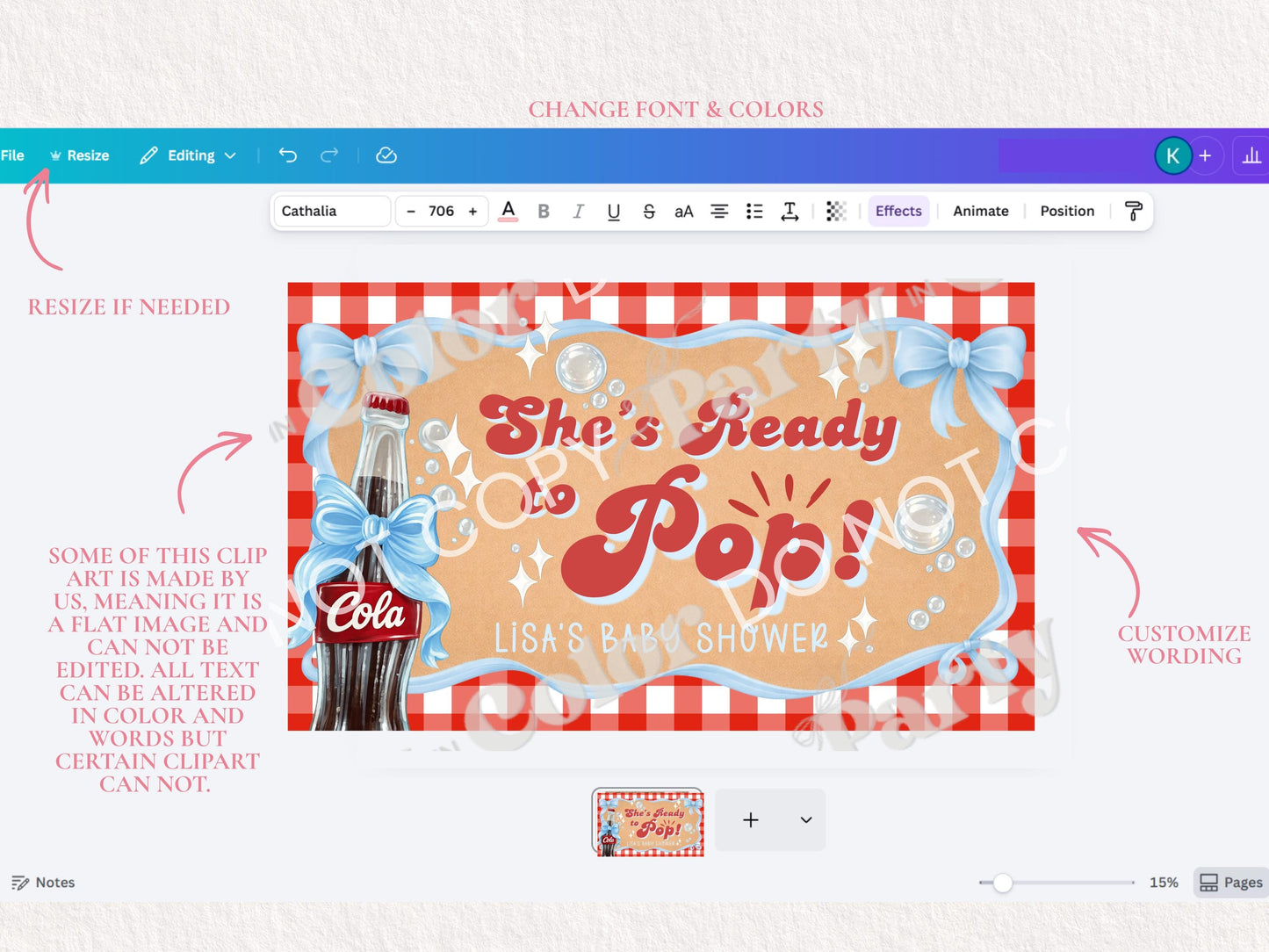Toggle italic formatting
This screenshot has width=1269, height=952.
pos(578,211)
